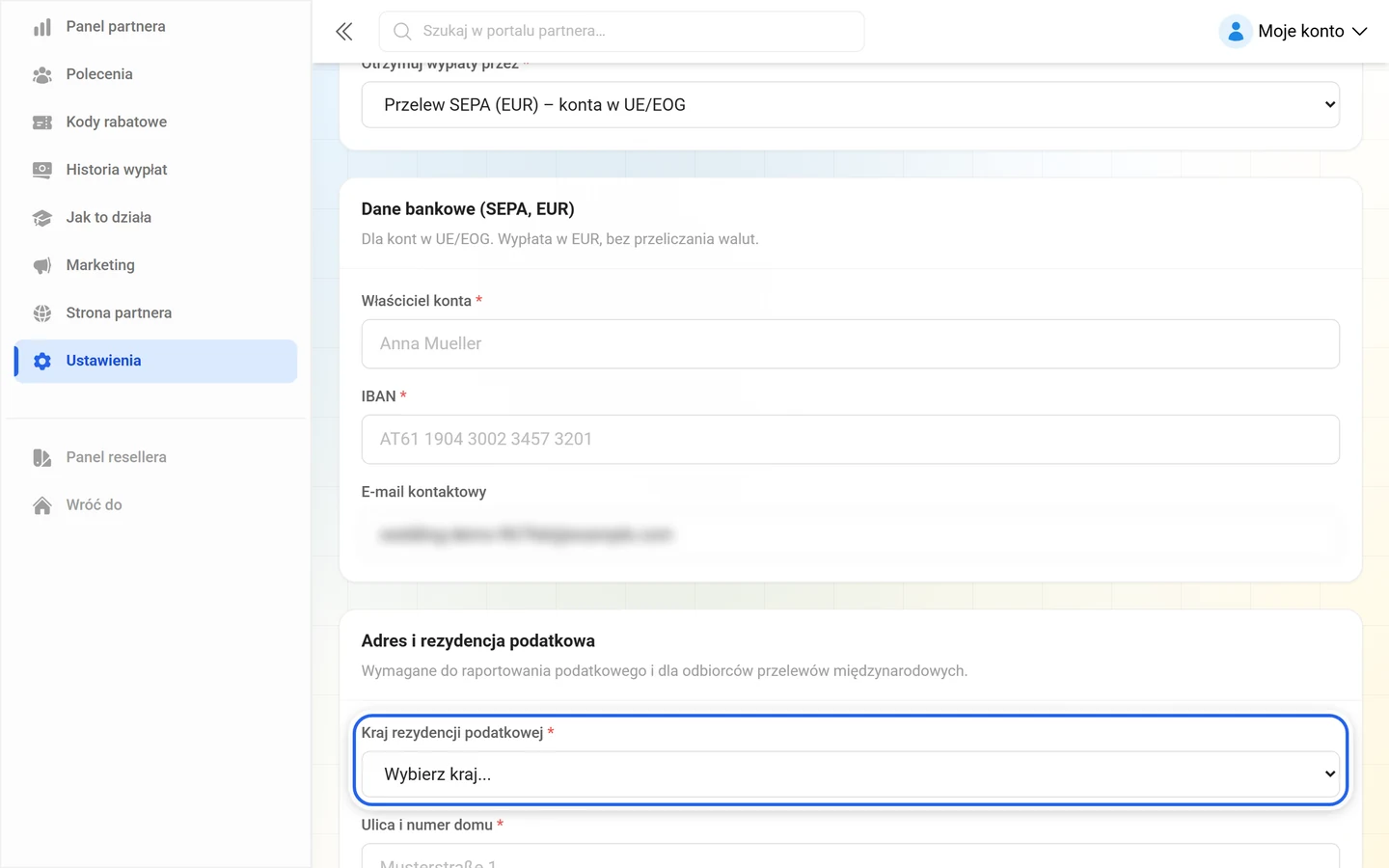The height and width of the screenshot is (868, 1389).
Task: Click the Panel partnera bar chart icon
Action: pyautogui.click(x=41, y=27)
